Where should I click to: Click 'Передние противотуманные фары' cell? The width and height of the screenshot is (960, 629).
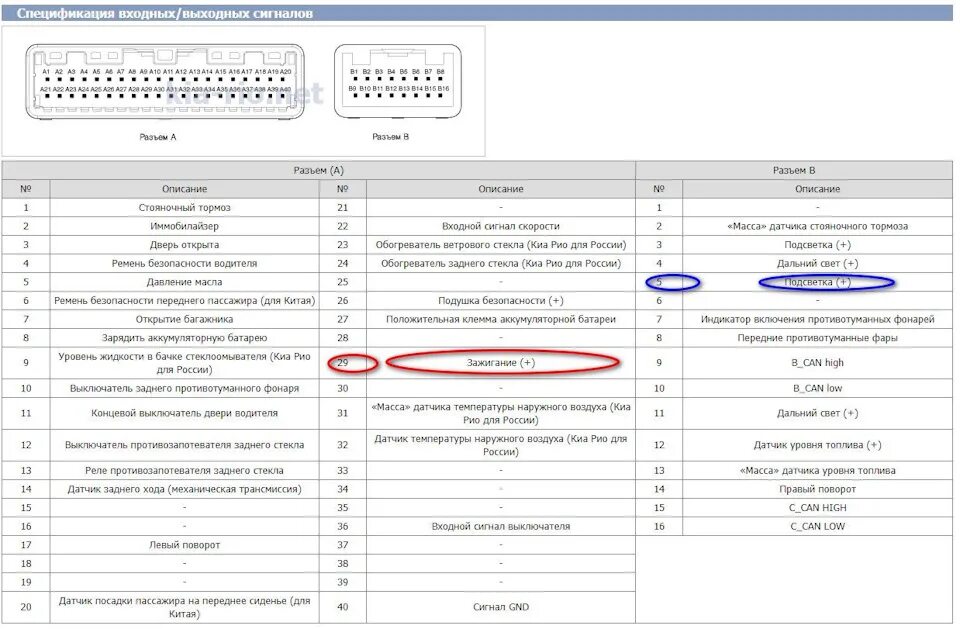pyautogui.click(x=817, y=337)
